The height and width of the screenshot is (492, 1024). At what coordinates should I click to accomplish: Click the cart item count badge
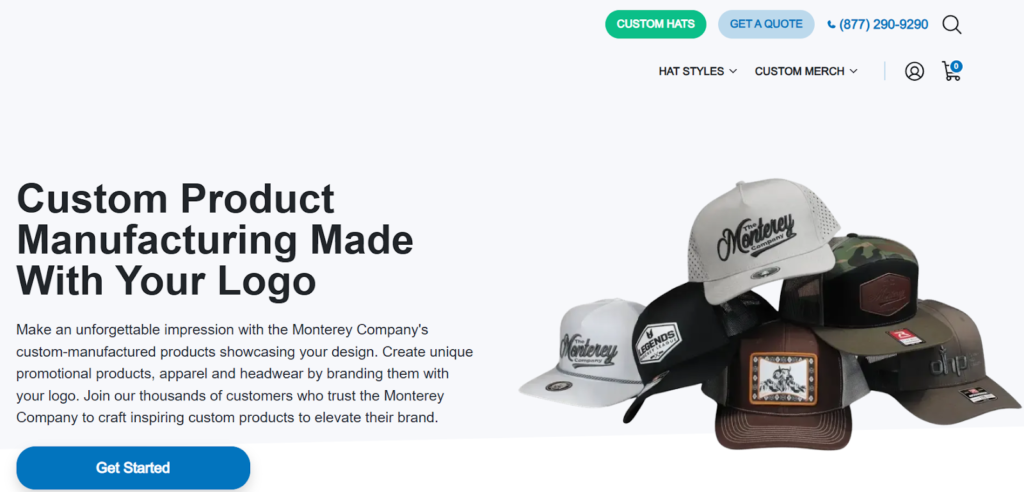pos(956,66)
